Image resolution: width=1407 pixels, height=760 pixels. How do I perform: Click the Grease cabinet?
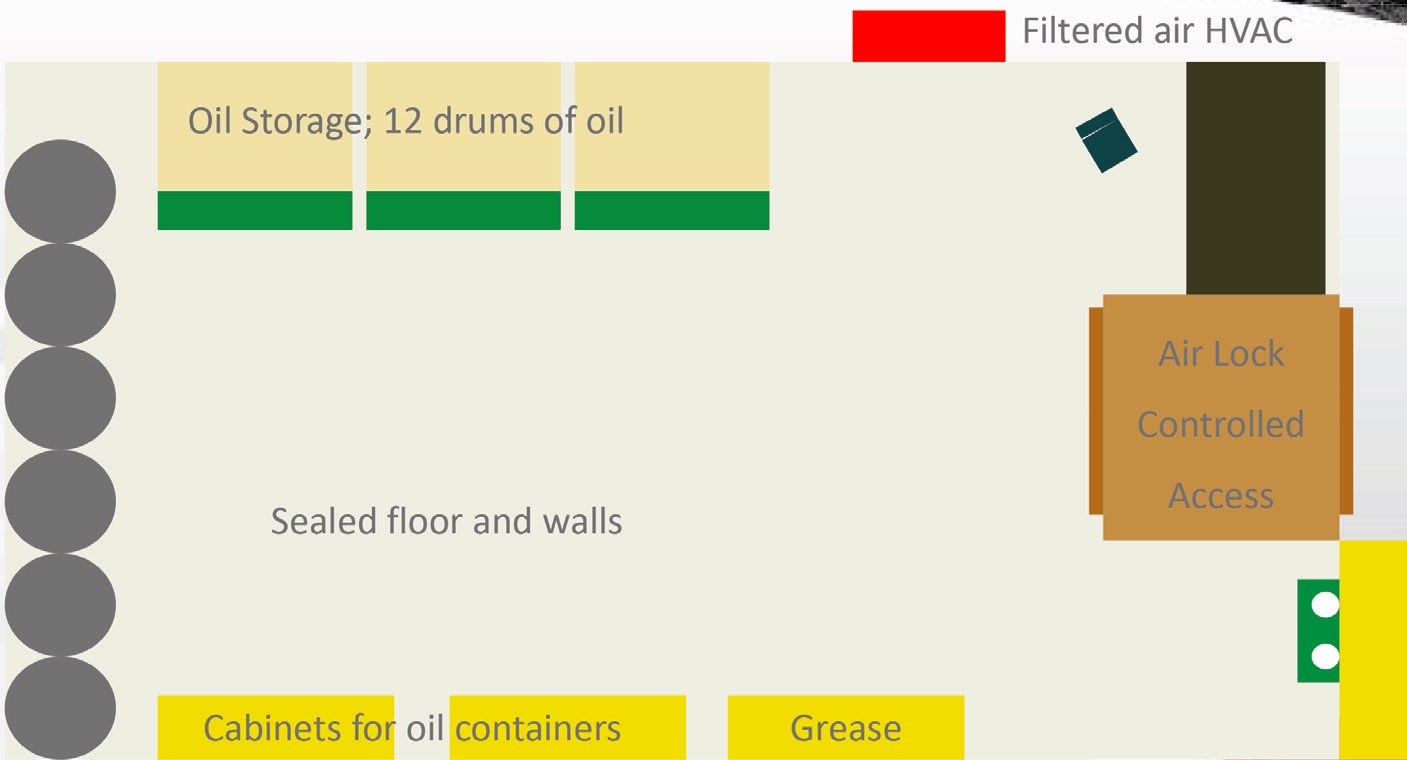coord(846,728)
